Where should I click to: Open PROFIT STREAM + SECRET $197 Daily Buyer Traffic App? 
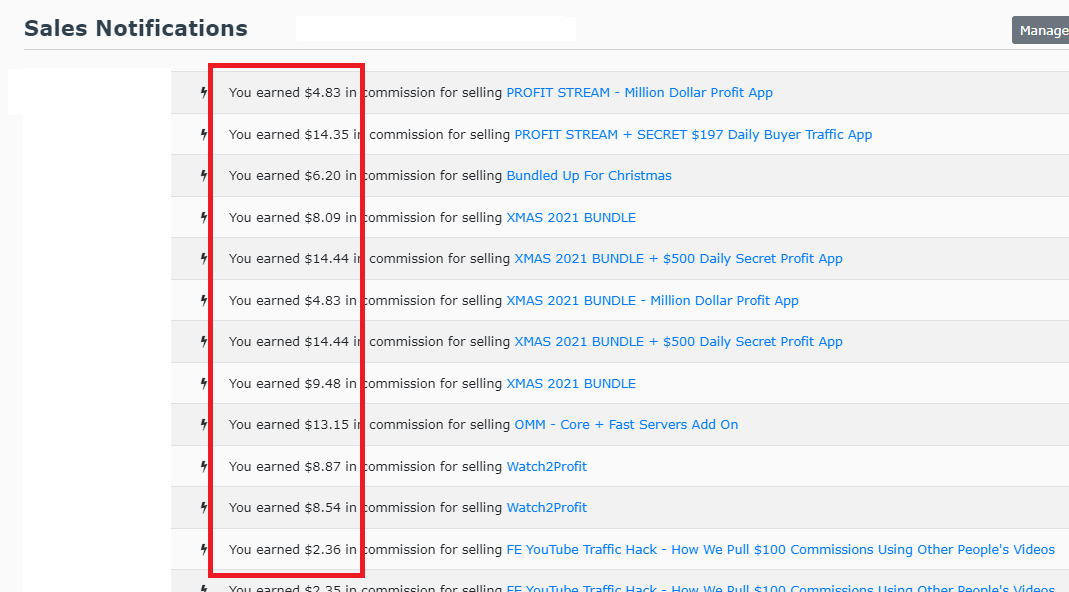(693, 134)
